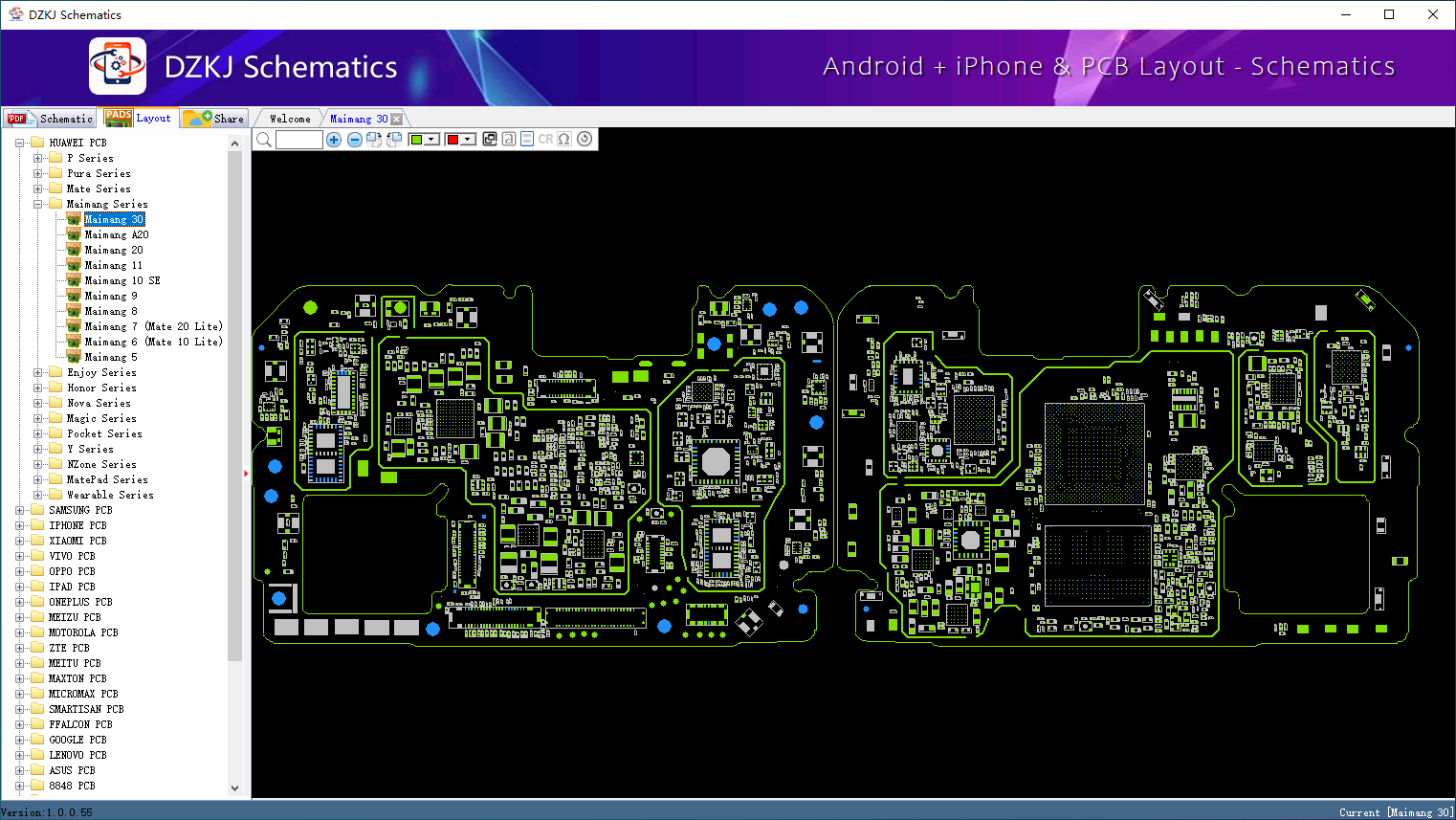Minimize the DZKJ Schematics window

click(x=1346, y=14)
